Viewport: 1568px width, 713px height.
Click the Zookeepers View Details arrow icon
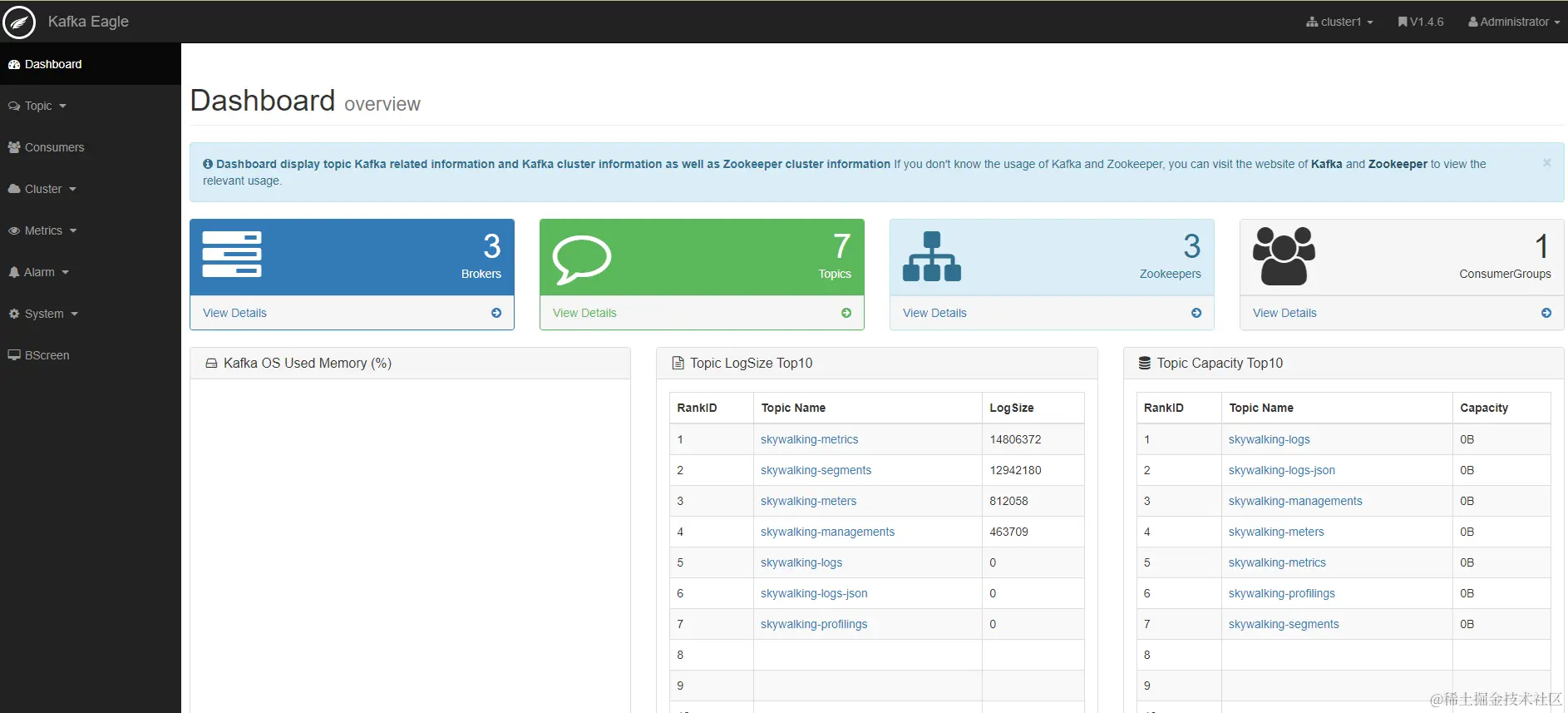tap(1196, 313)
